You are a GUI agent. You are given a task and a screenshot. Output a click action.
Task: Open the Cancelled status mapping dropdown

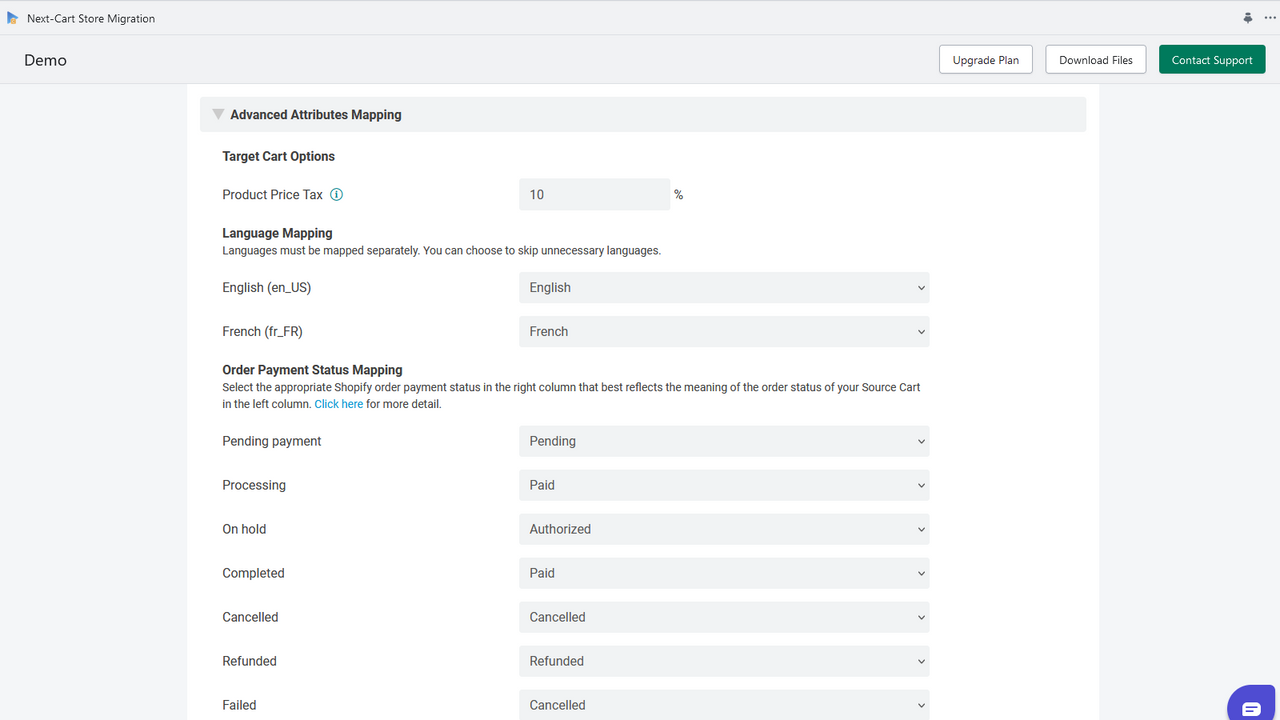point(723,617)
